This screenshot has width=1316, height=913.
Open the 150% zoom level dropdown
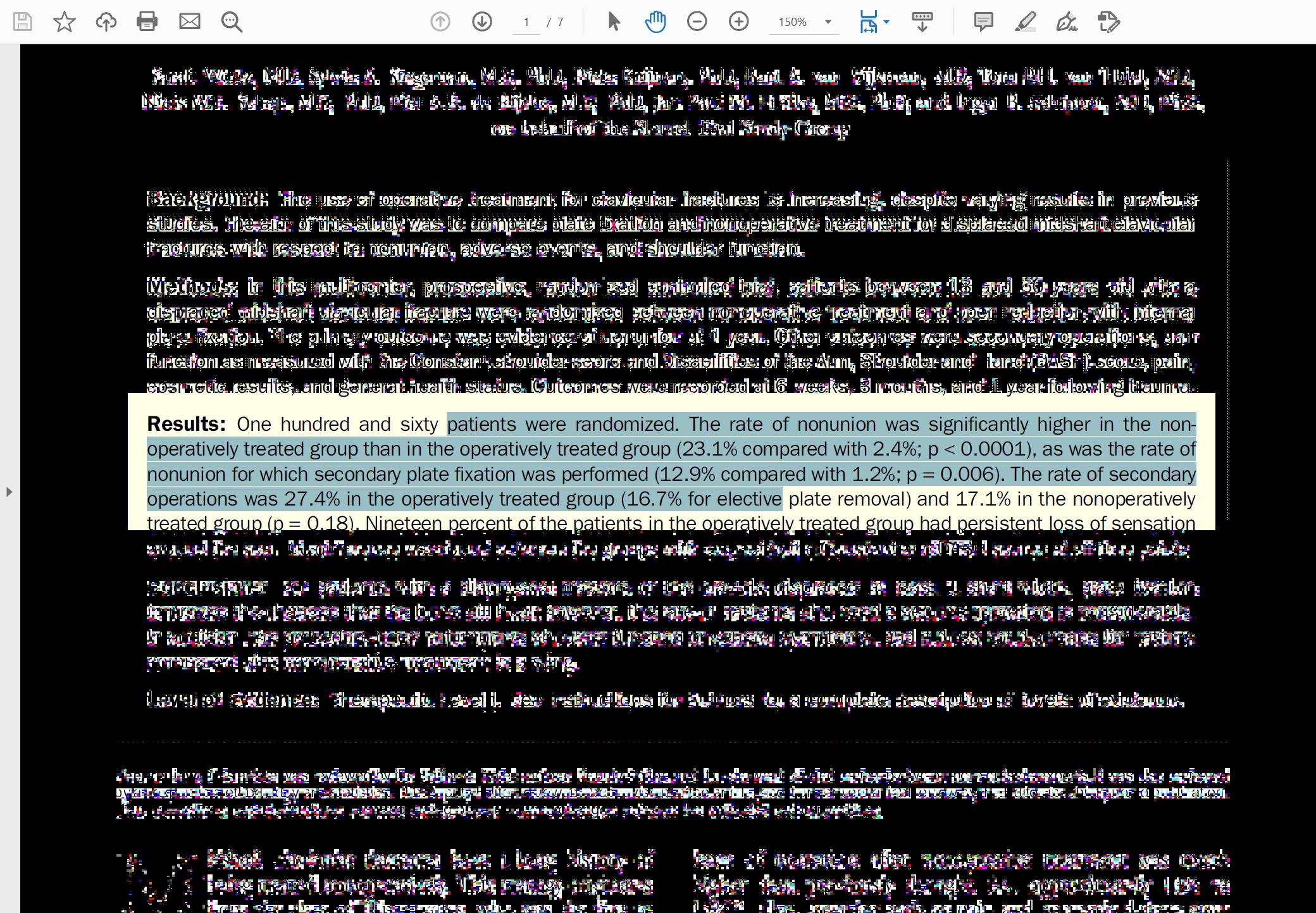pyautogui.click(x=828, y=22)
